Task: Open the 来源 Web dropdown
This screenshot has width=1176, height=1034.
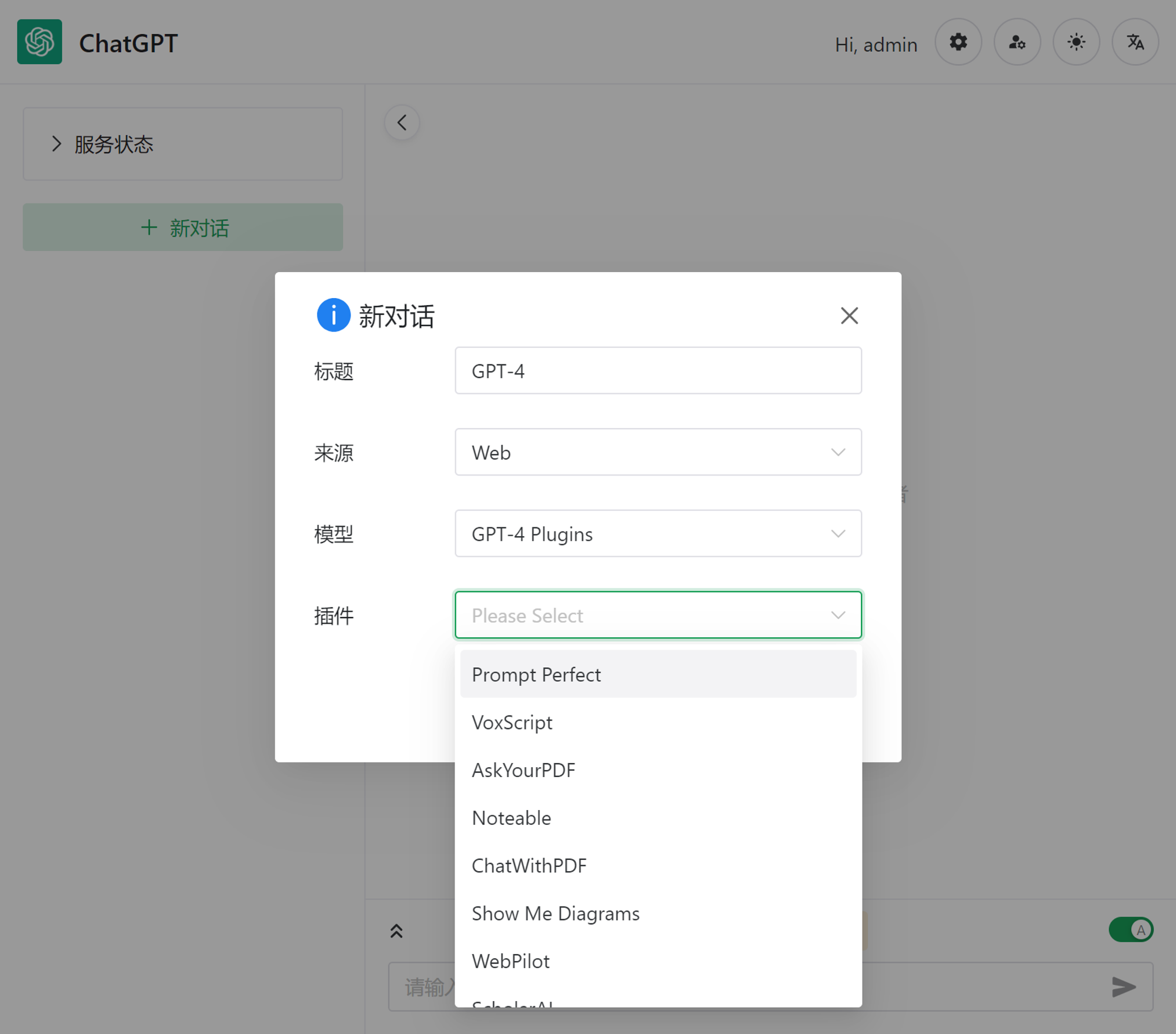Action: (x=657, y=452)
